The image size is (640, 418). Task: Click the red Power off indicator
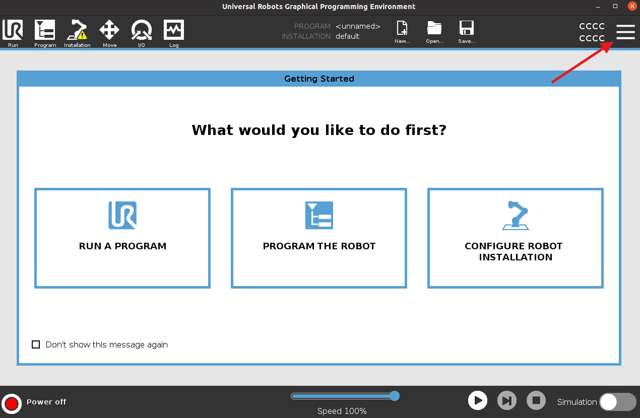pos(11,403)
